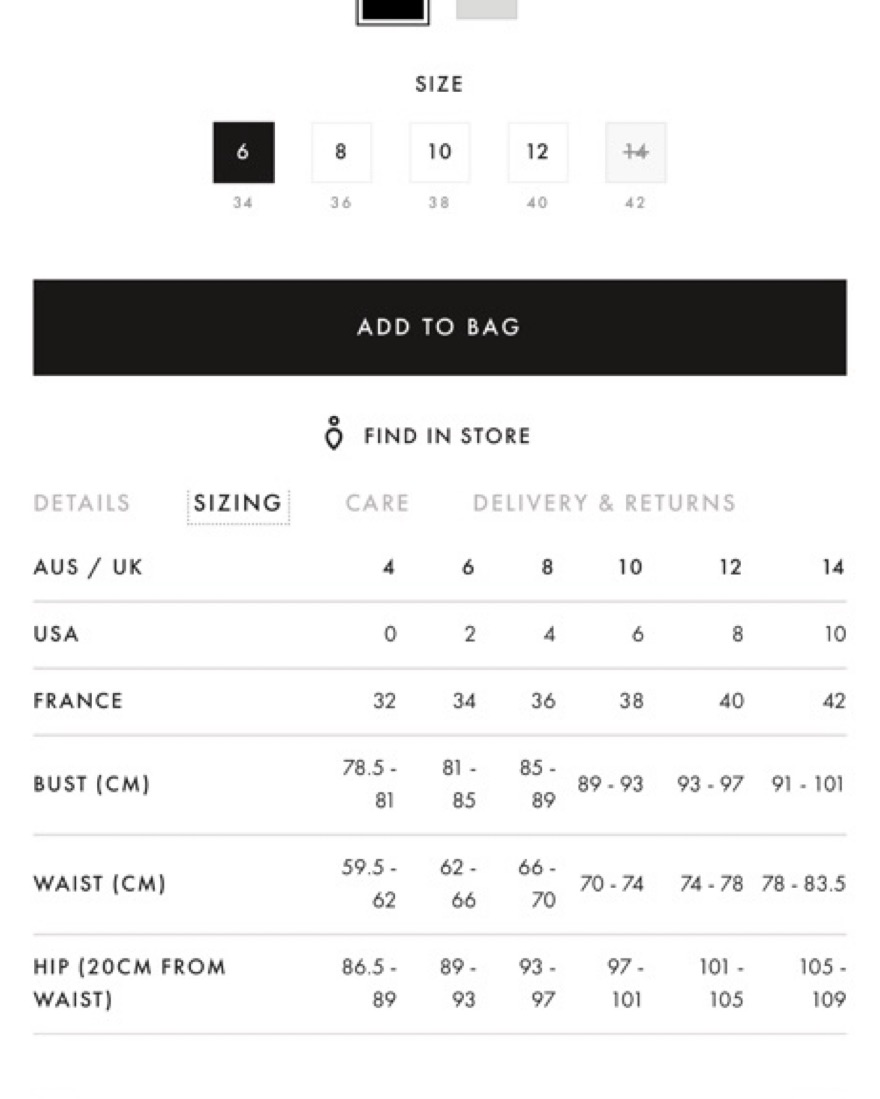The width and height of the screenshot is (880, 1099).
Task: Click the Add to Bag button
Action: pos(439,327)
